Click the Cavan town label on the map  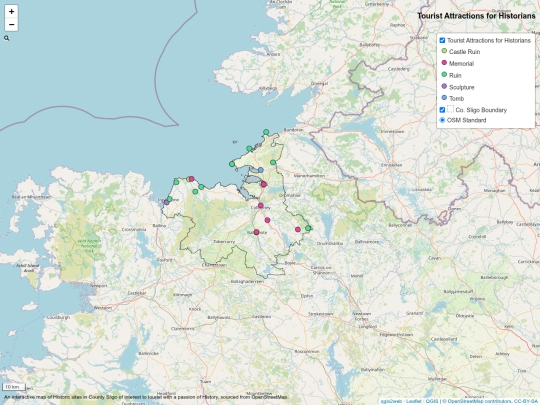(x=435, y=258)
